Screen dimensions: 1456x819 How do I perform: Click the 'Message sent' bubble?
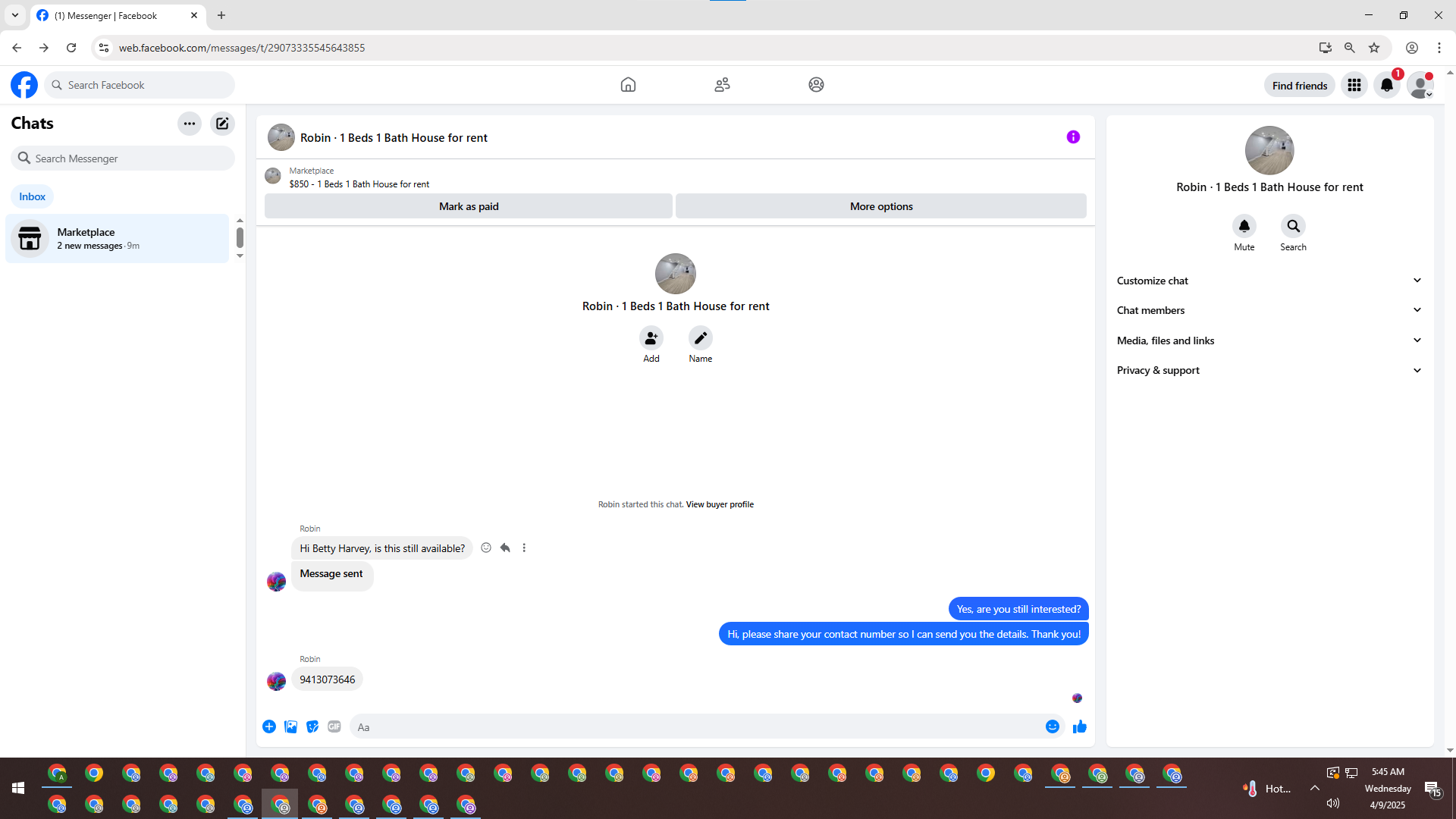332,576
